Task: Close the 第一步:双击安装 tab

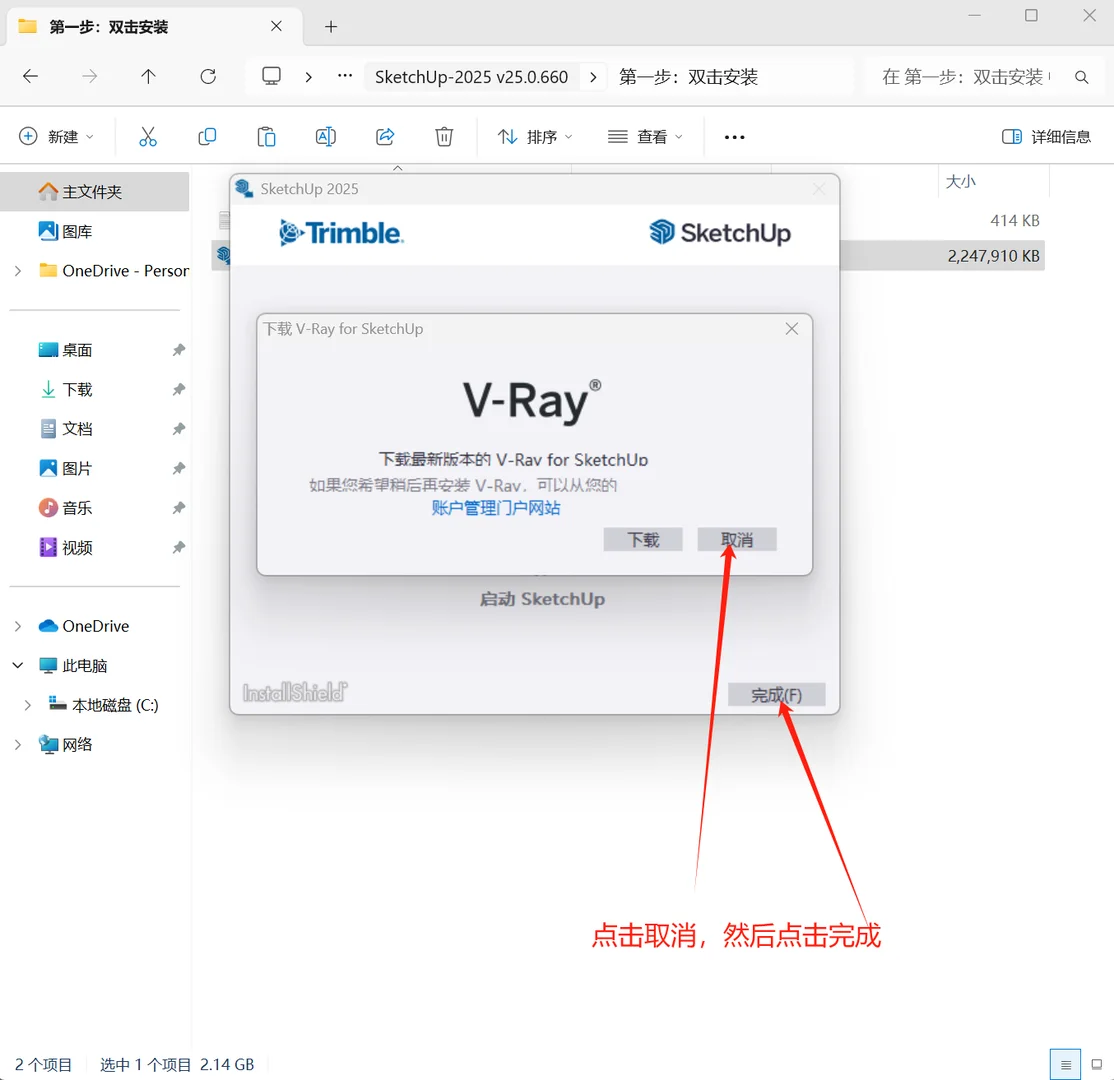Action: (x=276, y=26)
